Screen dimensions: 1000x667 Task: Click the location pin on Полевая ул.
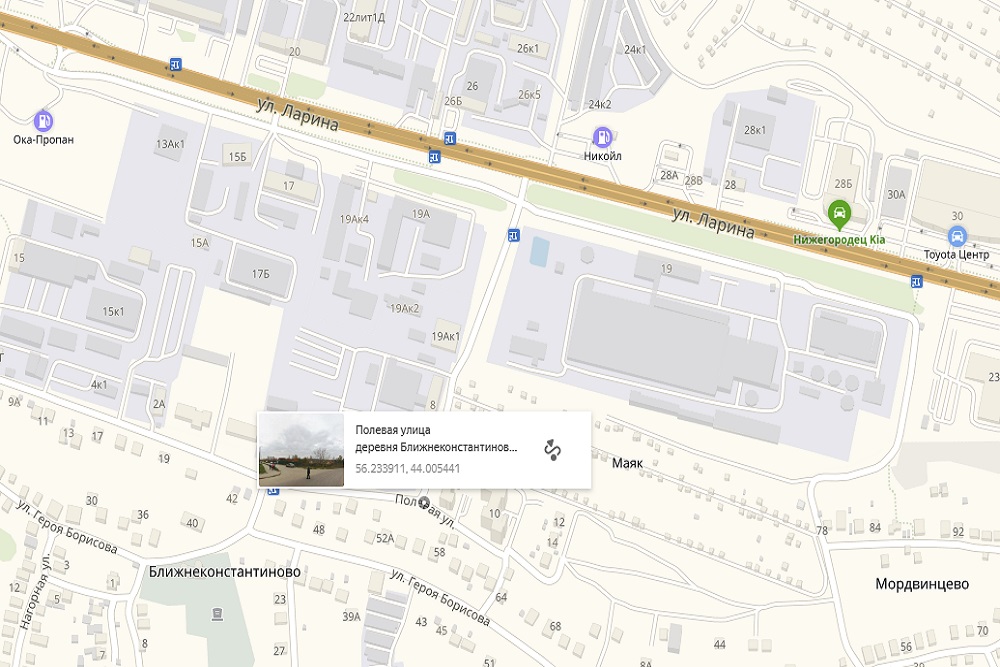pyautogui.click(x=424, y=502)
